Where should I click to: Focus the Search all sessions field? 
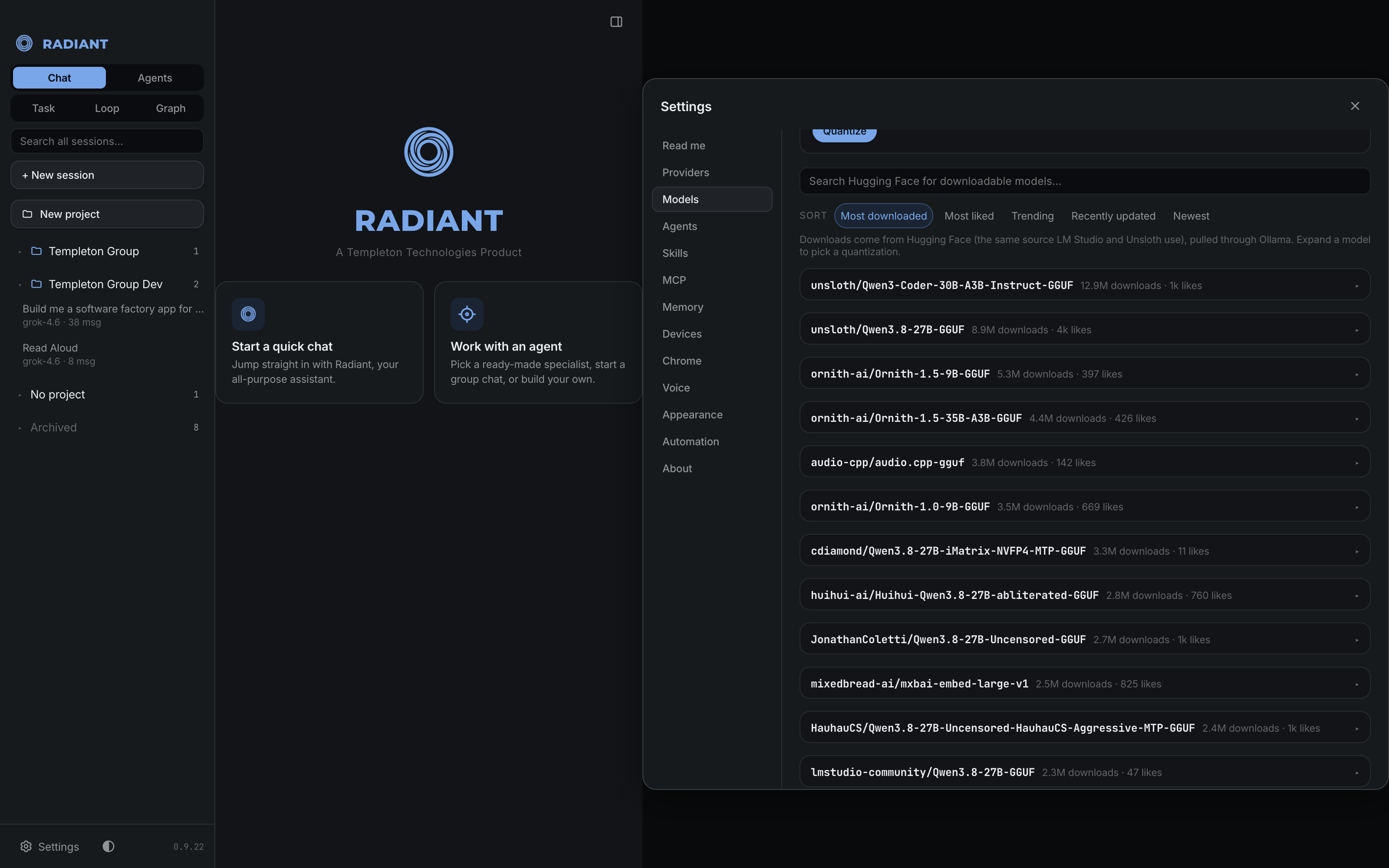(107, 141)
